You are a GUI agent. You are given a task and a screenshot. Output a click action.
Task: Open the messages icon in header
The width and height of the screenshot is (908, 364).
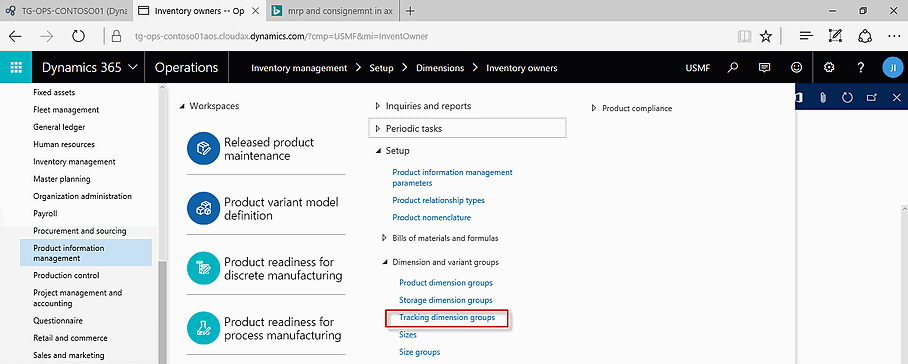(764, 68)
